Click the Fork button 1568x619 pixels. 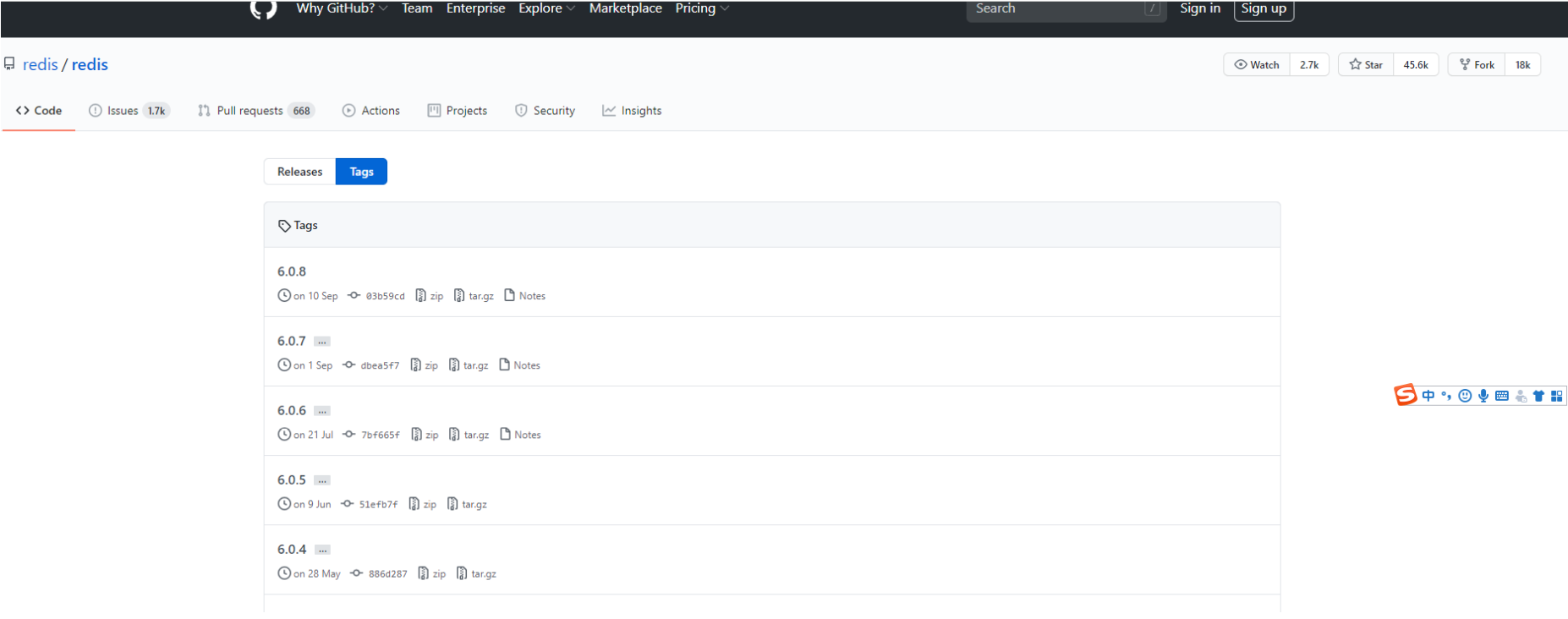point(1477,64)
